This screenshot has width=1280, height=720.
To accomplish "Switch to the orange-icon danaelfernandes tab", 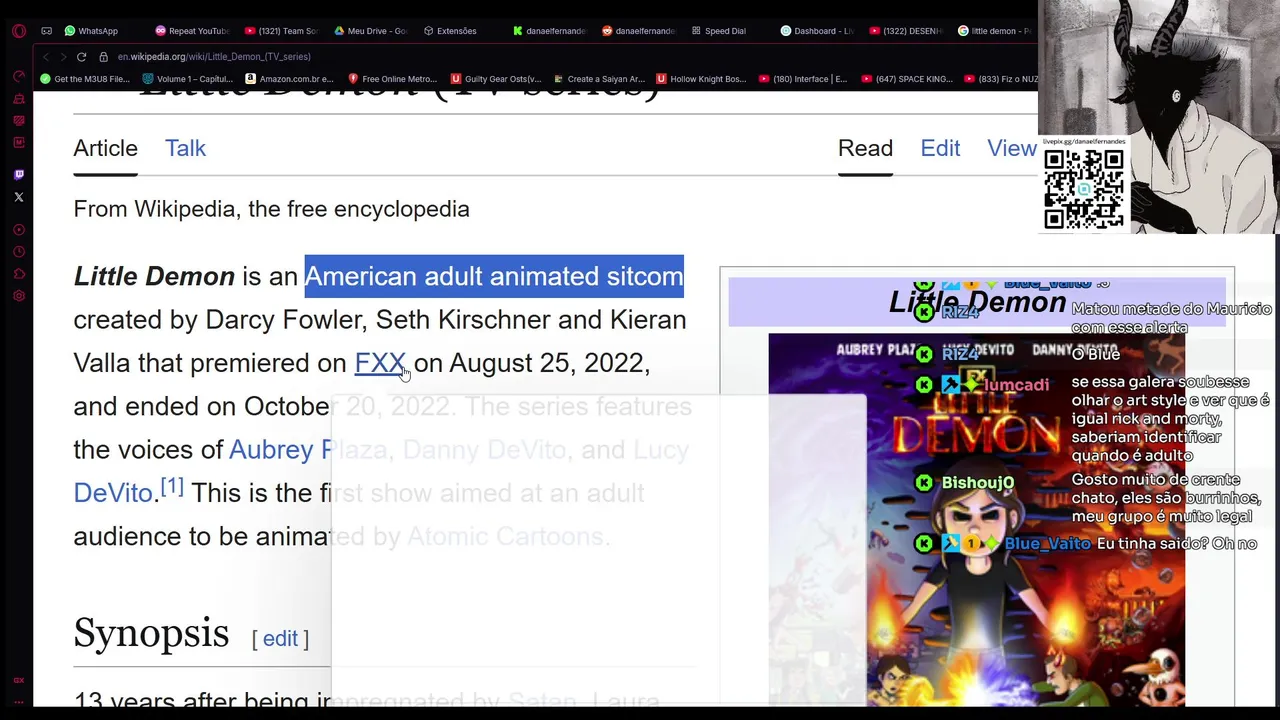I will 638,31.
